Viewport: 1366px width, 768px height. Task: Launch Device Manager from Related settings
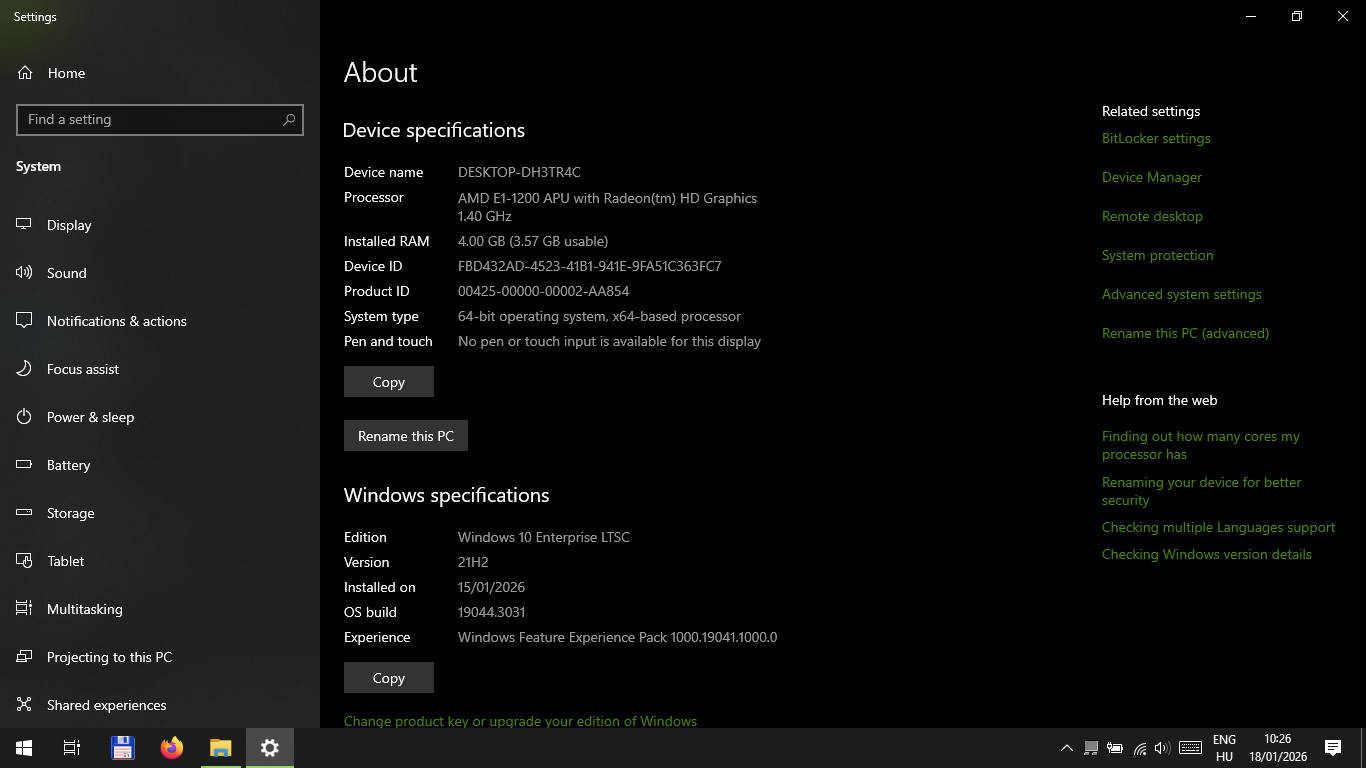pyautogui.click(x=1152, y=178)
